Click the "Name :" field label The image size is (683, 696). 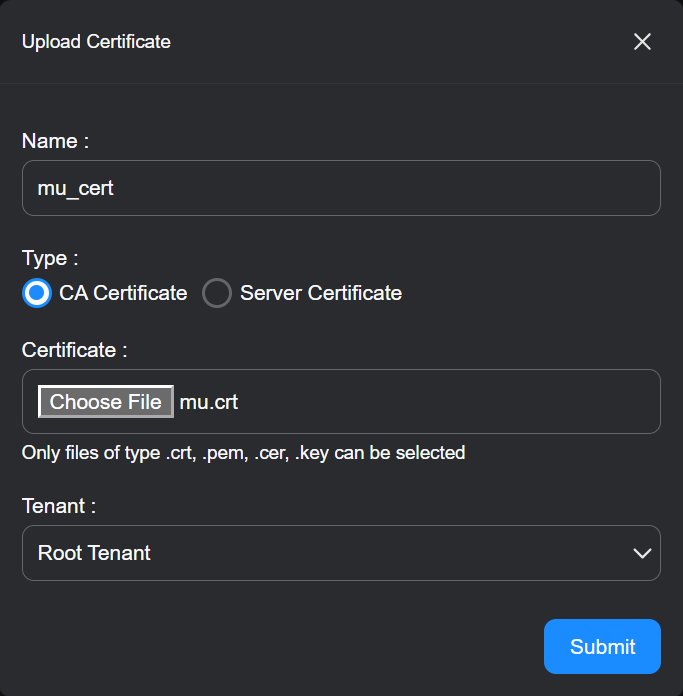(x=55, y=141)
